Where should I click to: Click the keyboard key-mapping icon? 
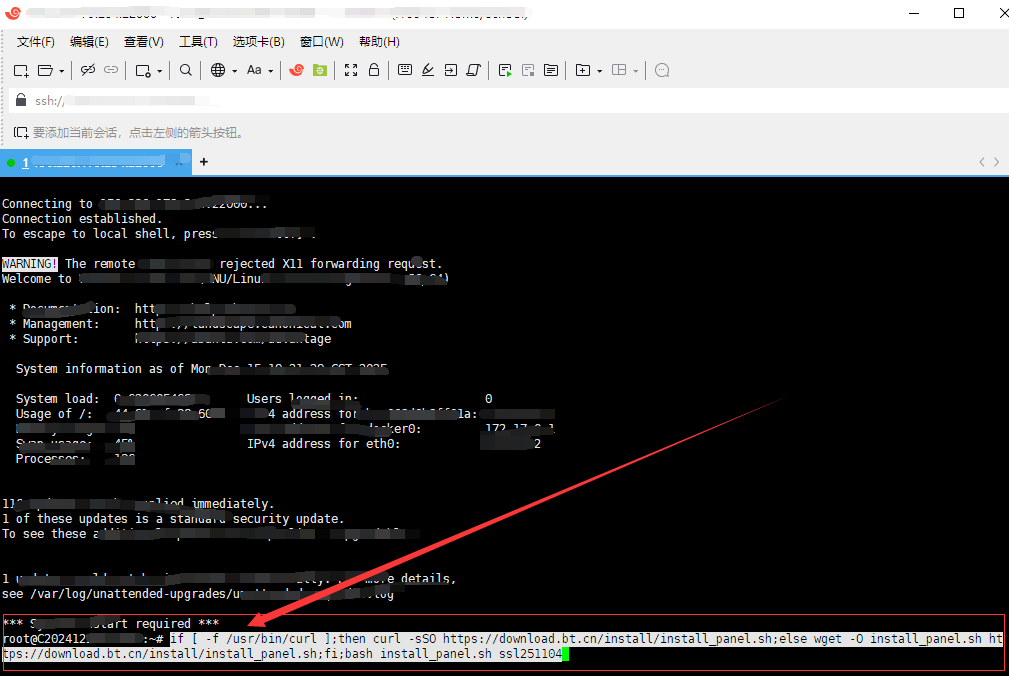pyautogui.click(x=404, y=70)
